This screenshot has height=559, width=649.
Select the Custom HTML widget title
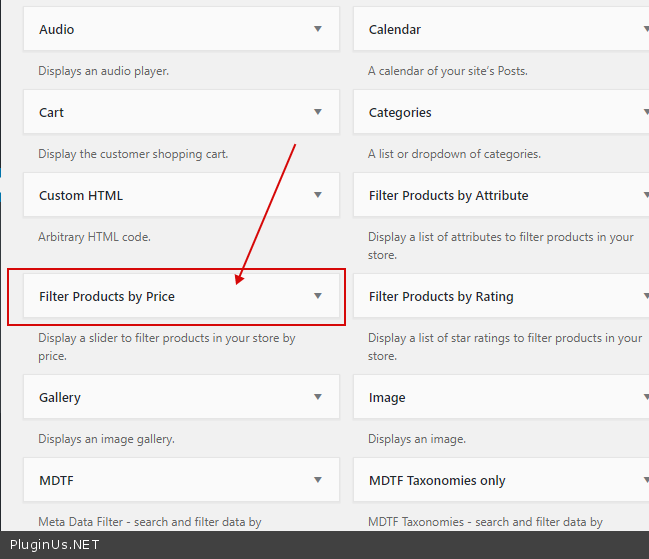[81, 195]
